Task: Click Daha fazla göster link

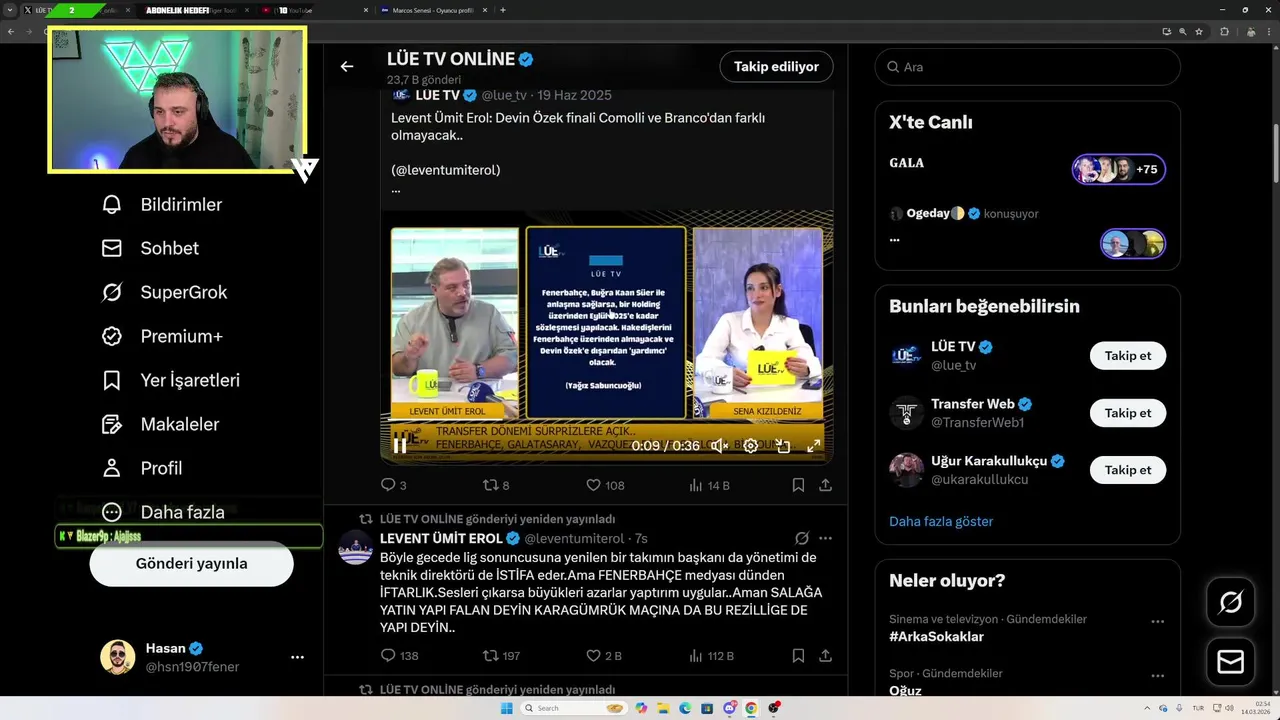Action: [x=941, y=522]
